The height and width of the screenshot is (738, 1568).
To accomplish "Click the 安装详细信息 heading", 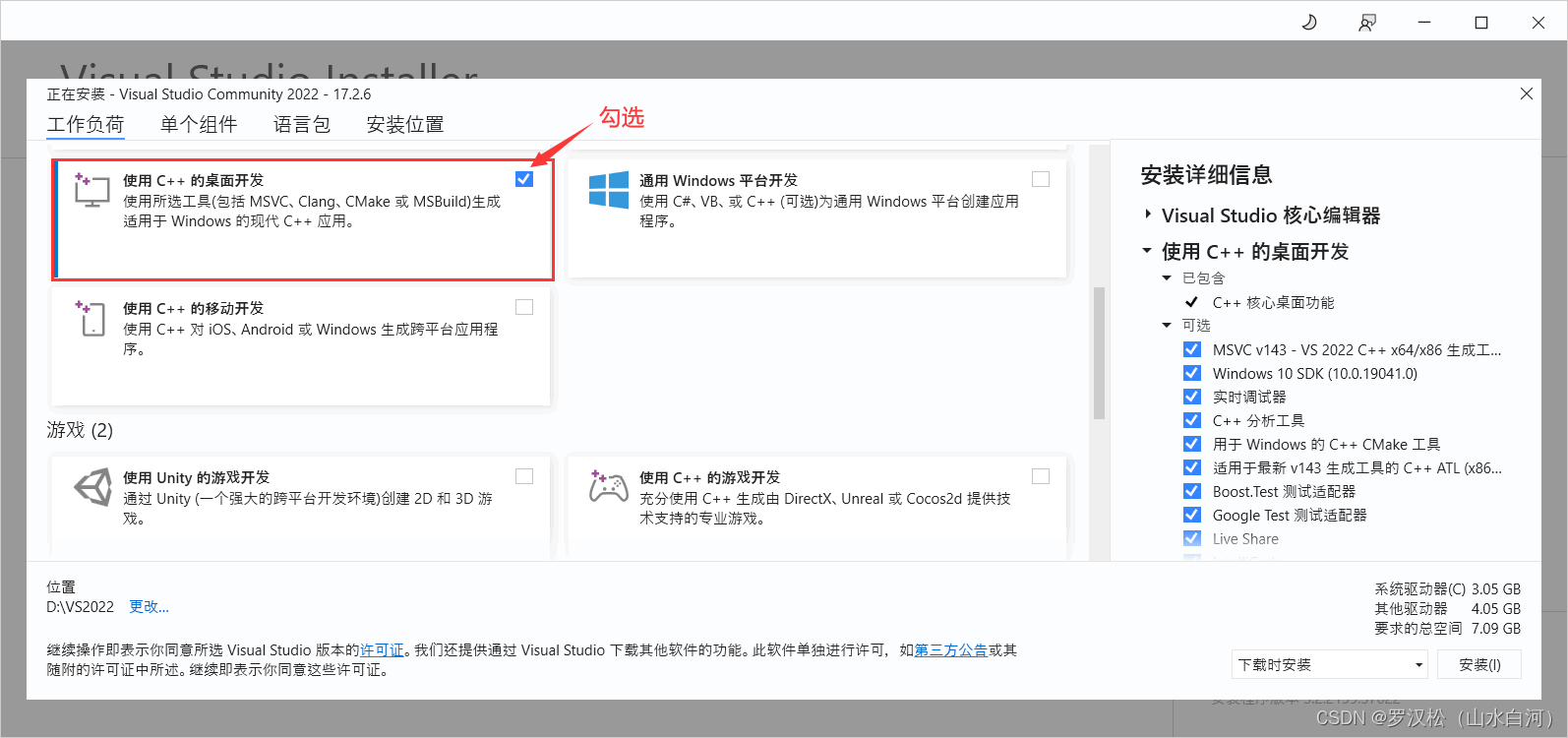I will click(x=1206, y=175).
